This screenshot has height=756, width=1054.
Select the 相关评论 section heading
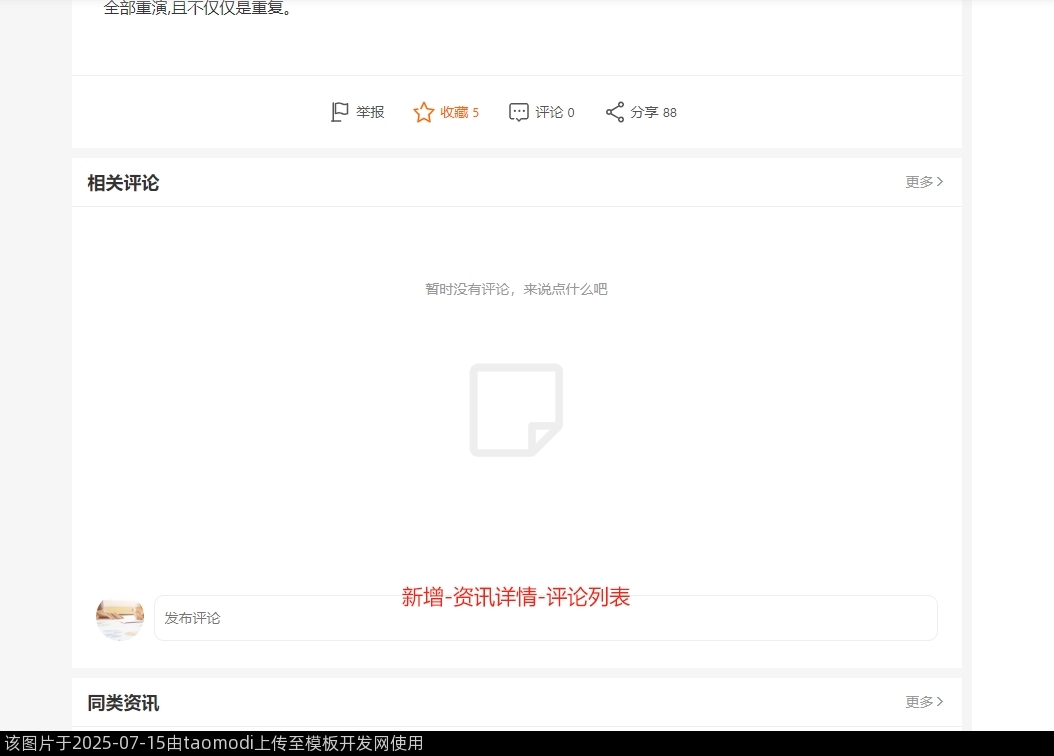tap(123, 183)
